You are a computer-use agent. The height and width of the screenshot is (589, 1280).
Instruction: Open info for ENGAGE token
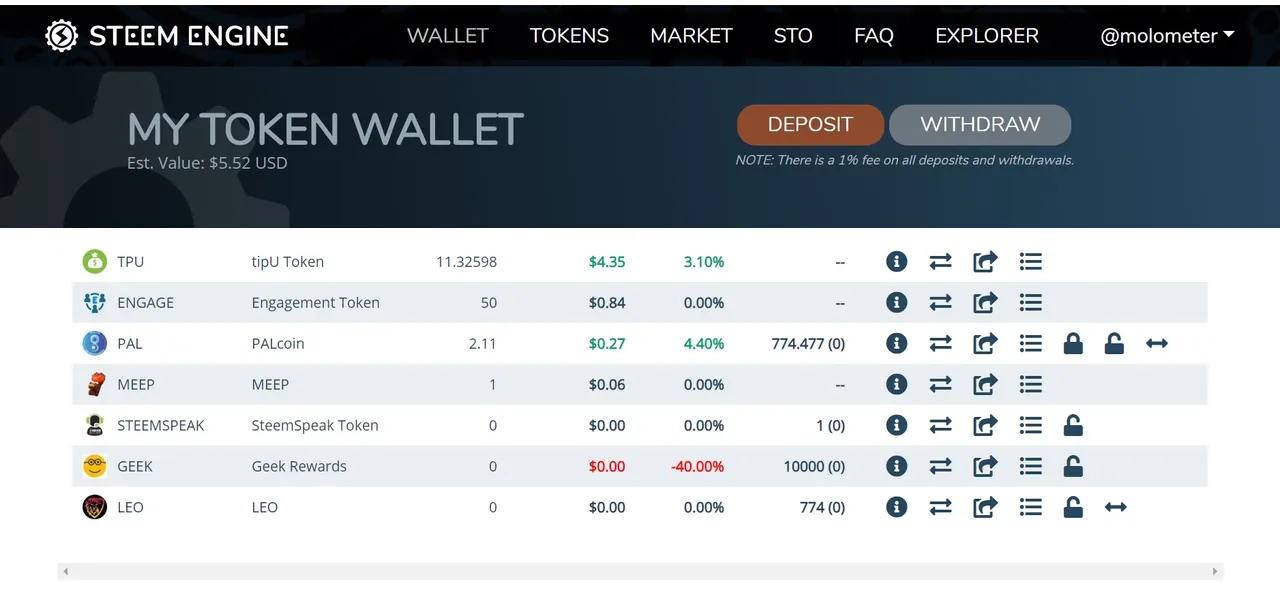pos(897,303)
